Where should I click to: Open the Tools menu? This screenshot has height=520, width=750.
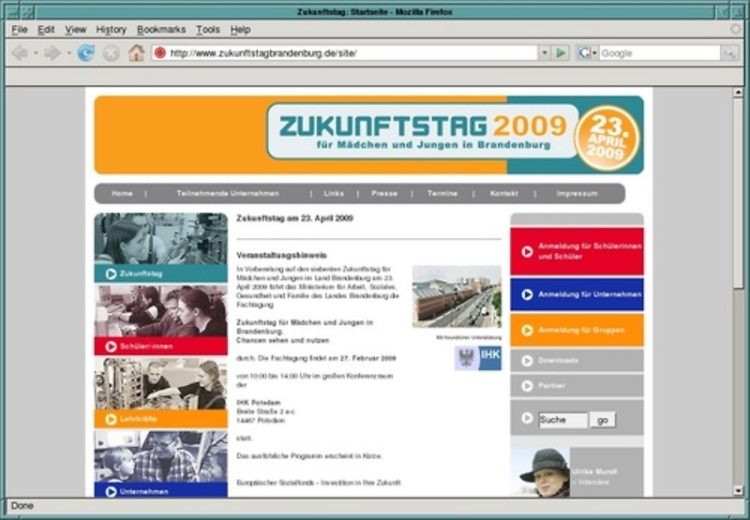click(208, 30)
